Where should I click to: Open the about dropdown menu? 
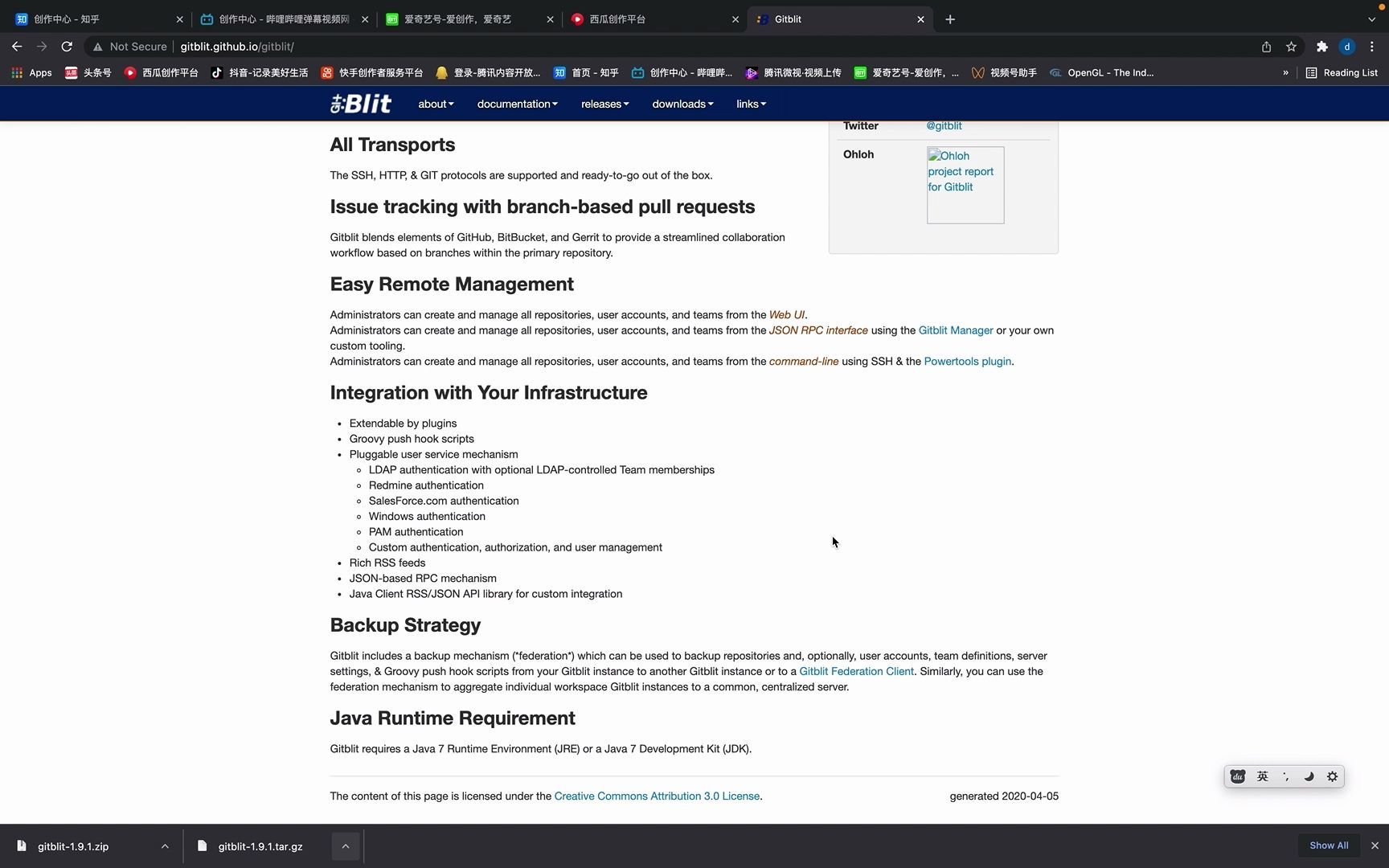[436, 104]
